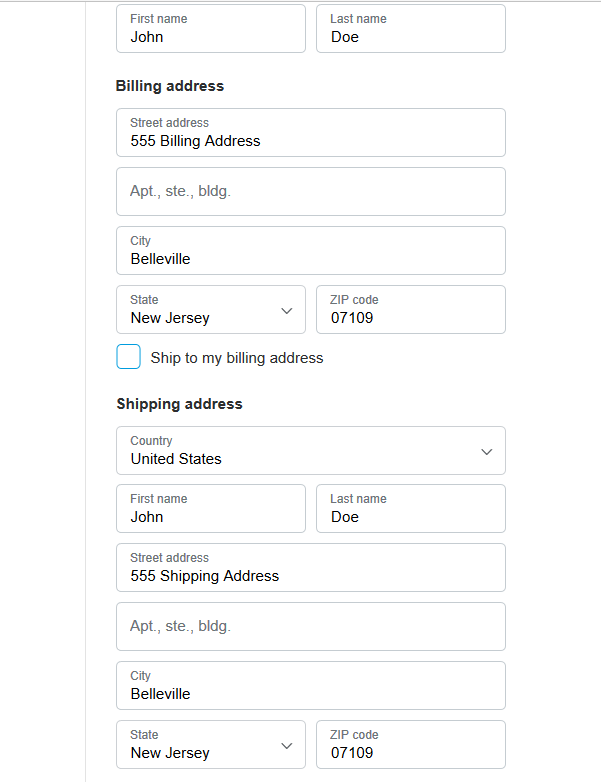Check Ship to my billing address box
Viewport: 601px width, 782px height.
[x=128, y=357]
